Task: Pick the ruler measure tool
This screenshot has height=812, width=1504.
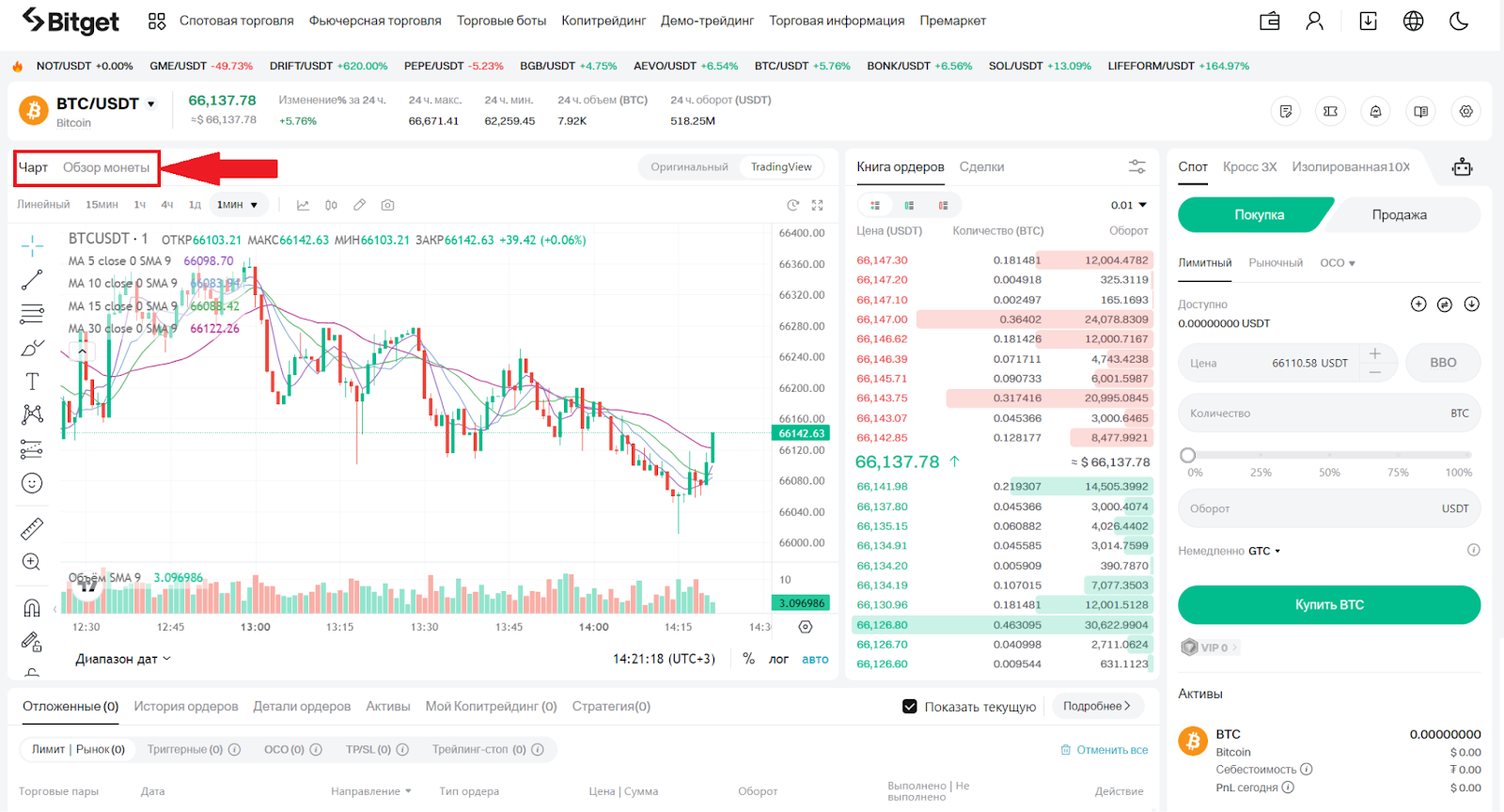Action: coord(32,529)
